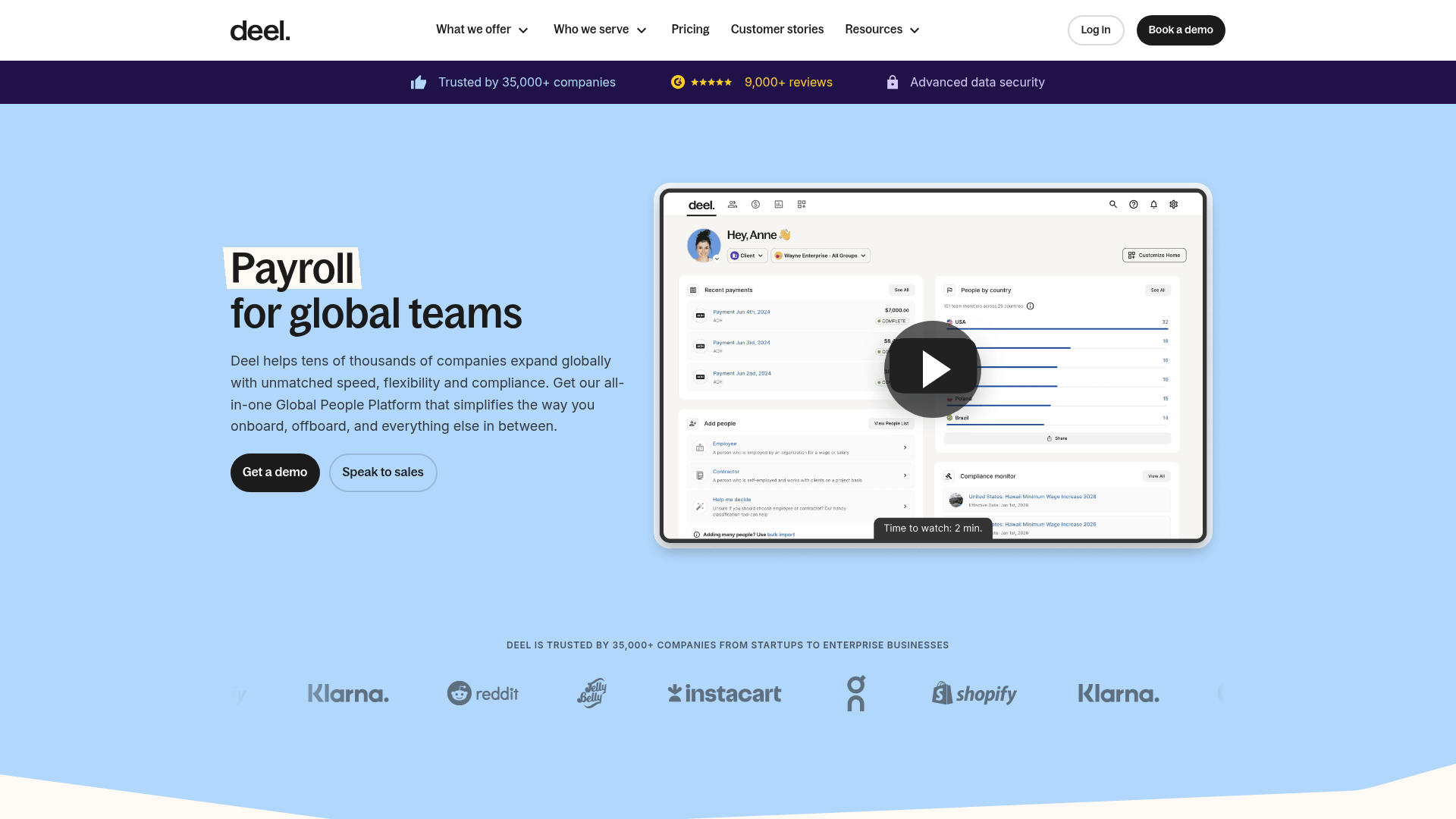The height and width of the screenshot is (819, 1456).
Task: Click the Compliance monitor gavel icon
Action: click(x=949, y=476)
